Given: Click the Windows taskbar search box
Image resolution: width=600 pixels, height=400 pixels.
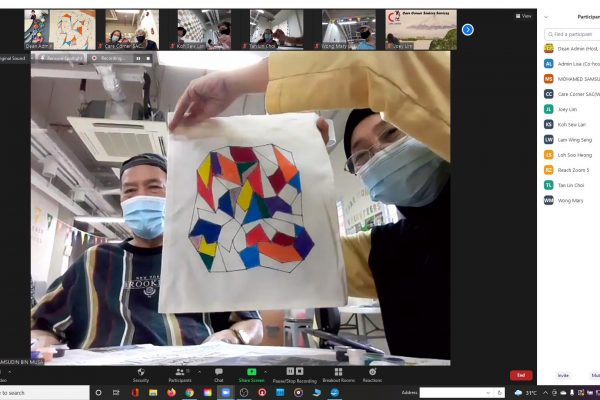Looking at the screenshot, I should pos(44,393).
